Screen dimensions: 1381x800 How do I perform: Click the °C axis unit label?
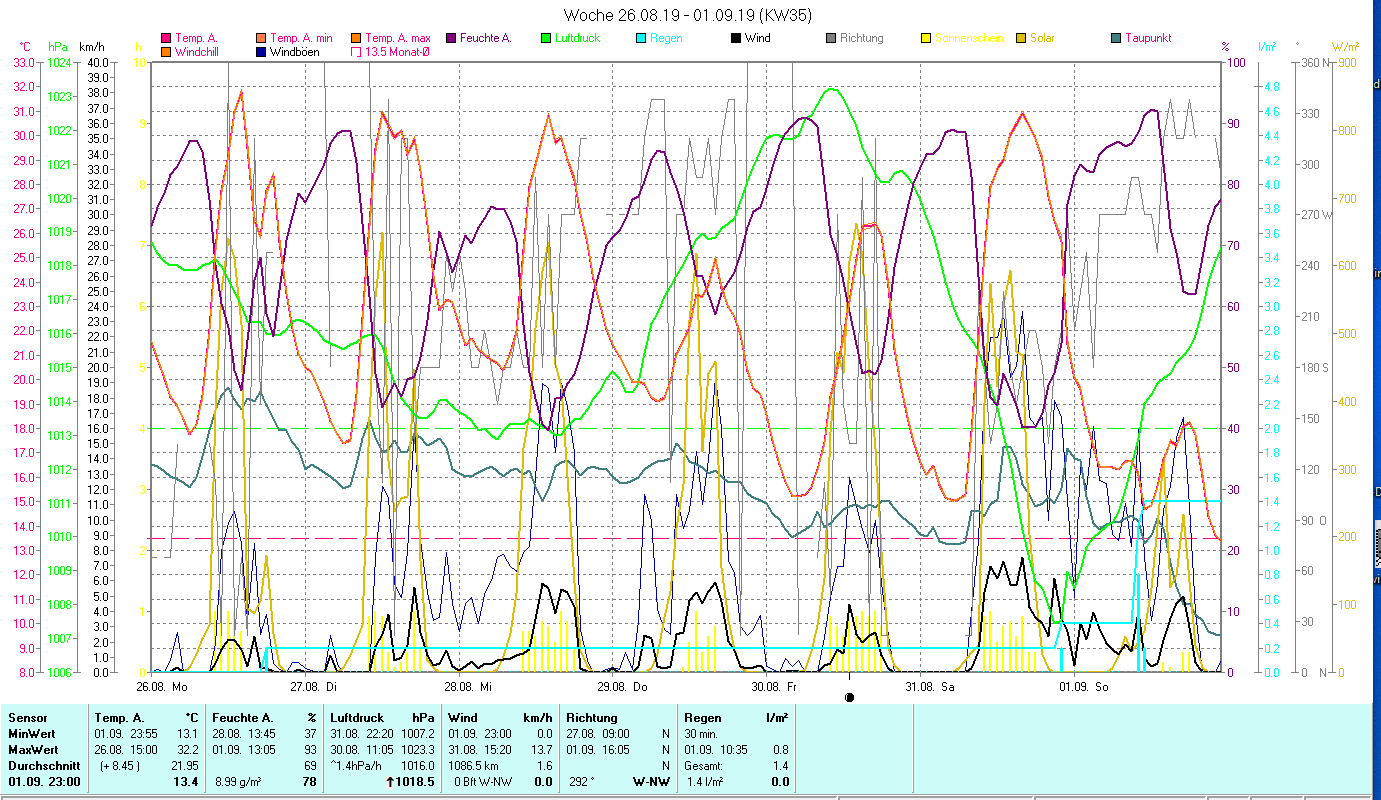coord(25,46)
